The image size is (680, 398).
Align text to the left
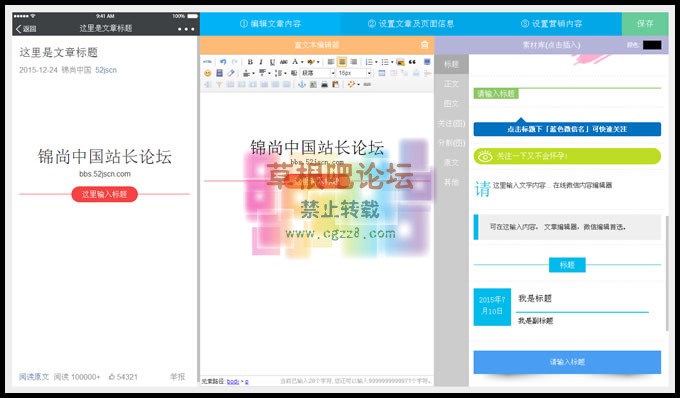tap(330, 62)
